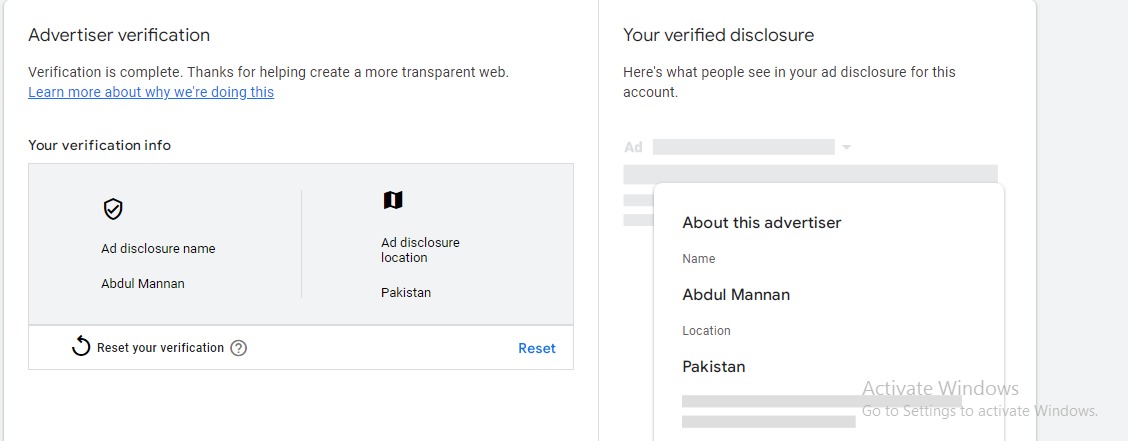The image size is (1128, 441).
Task: Click the circular reset arrow icon
Action: (x=81, y=347)
